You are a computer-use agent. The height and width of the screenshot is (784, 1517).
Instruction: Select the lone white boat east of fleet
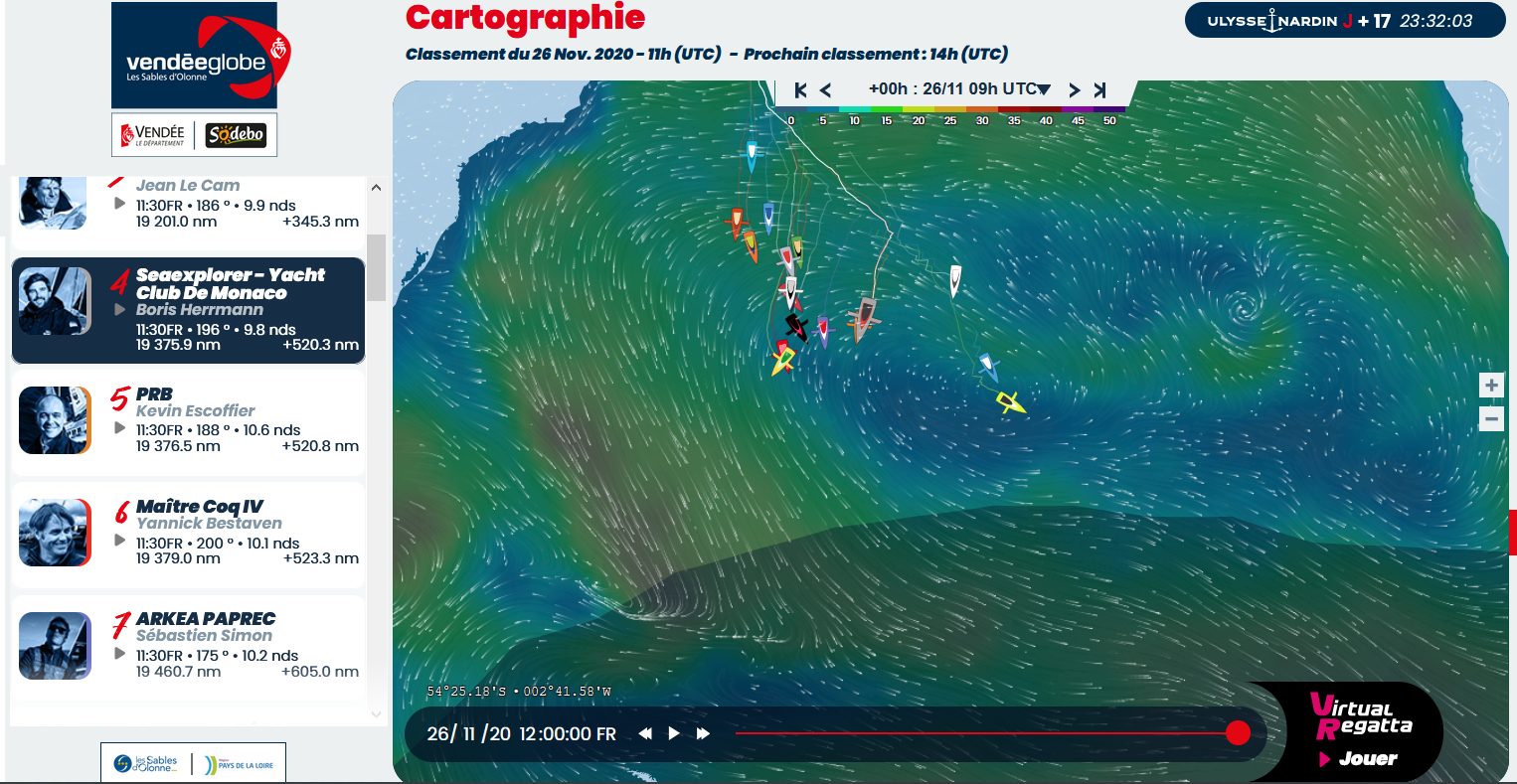tap(955, 280)
